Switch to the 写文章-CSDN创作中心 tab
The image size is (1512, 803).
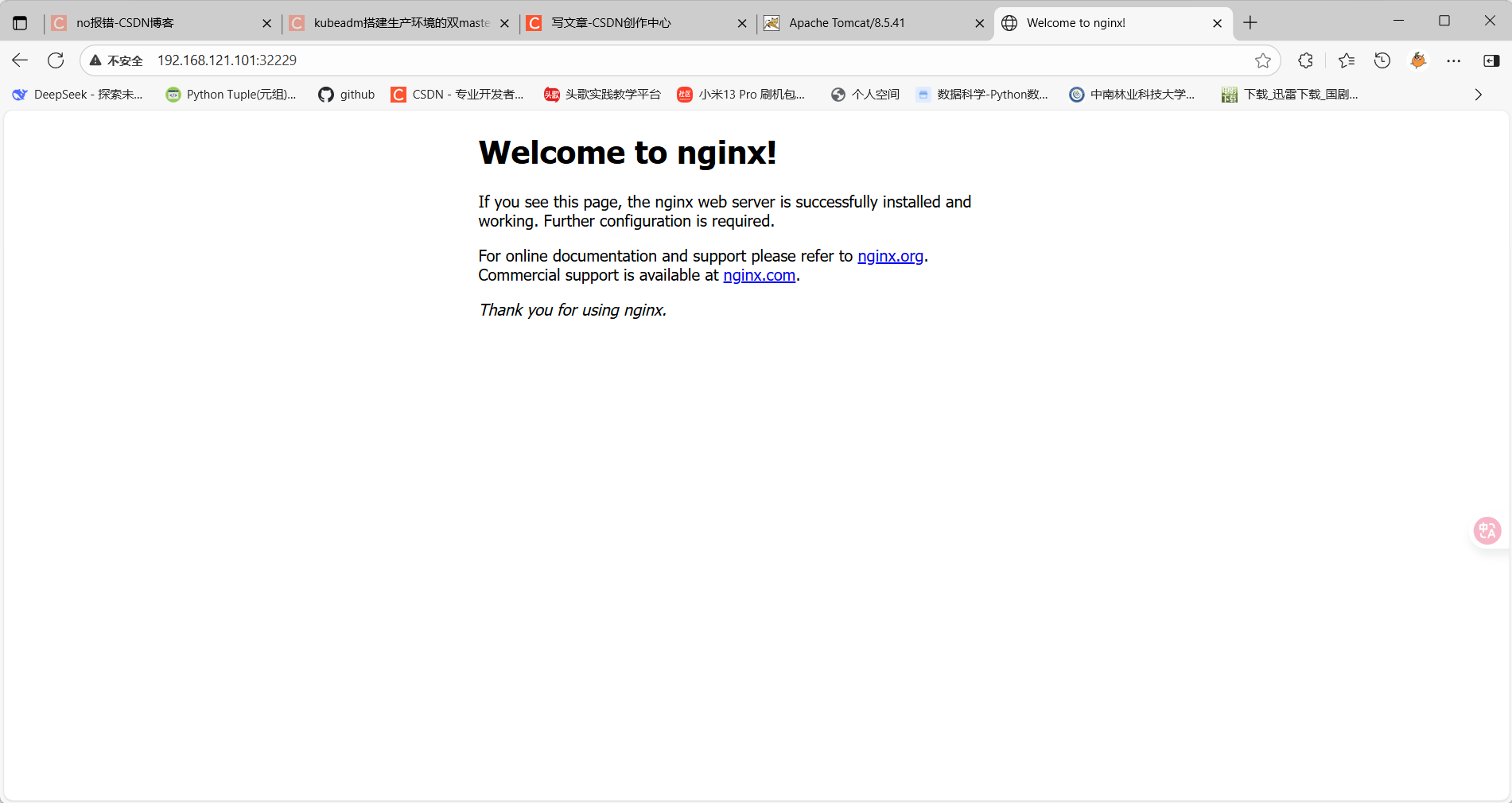coord(636,23)
